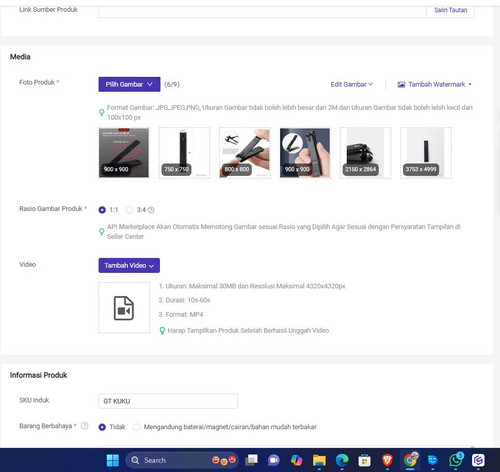500x472 pixels.
Task: Click the emoji widget in the search box
Action: click(x=224, y=460)
